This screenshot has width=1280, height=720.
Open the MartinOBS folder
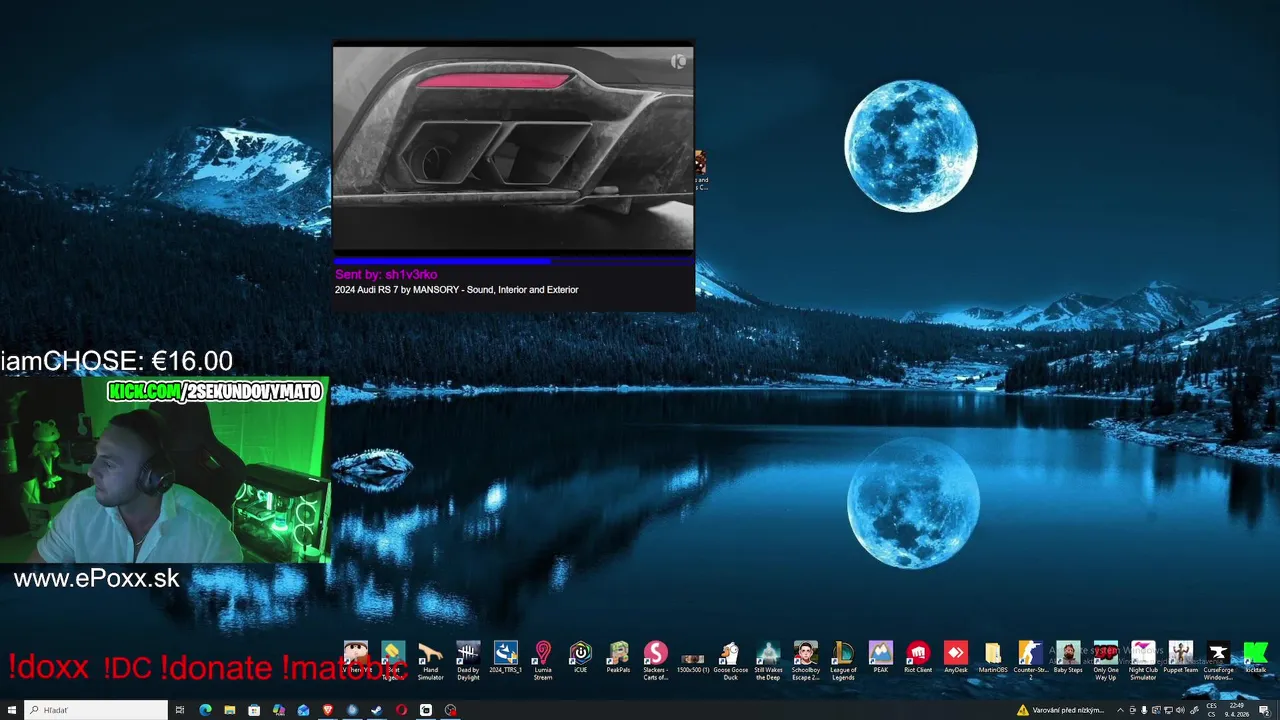click(x=993, y=658)
